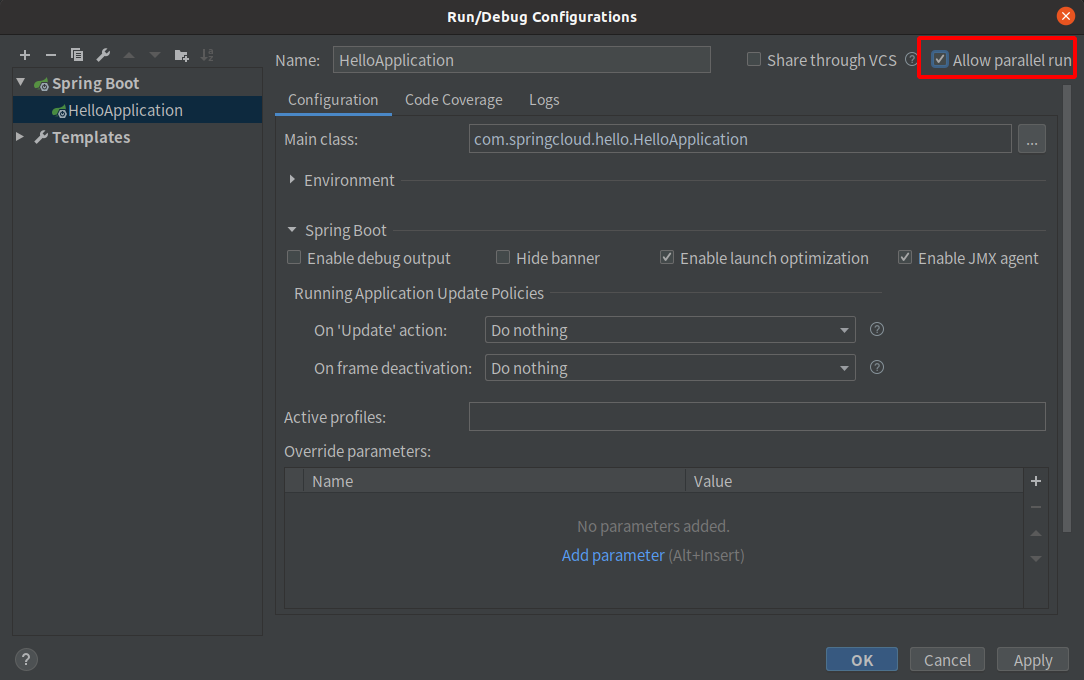Select HelloApplication in the configuration tree
Screen dimensions: 1084x680
point(138,110)
